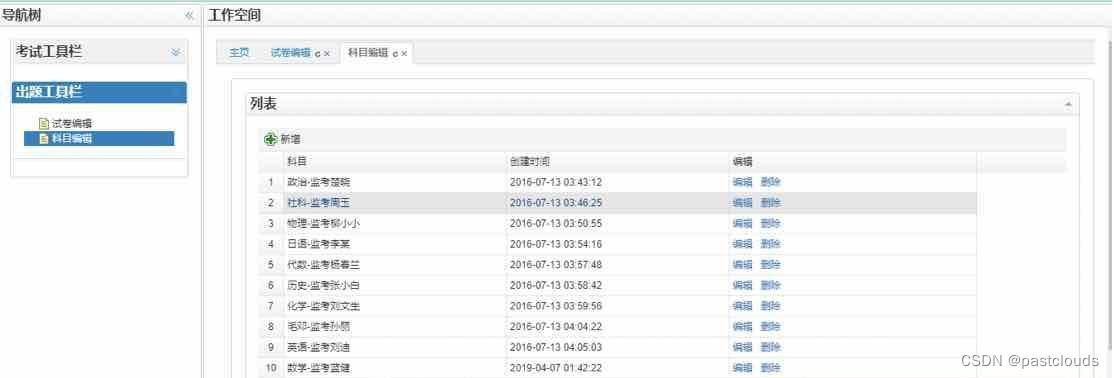Click the date 2016-07-13 04:04:22
This screenshot has height=378, width=1114.
click(x=556, y=326)
